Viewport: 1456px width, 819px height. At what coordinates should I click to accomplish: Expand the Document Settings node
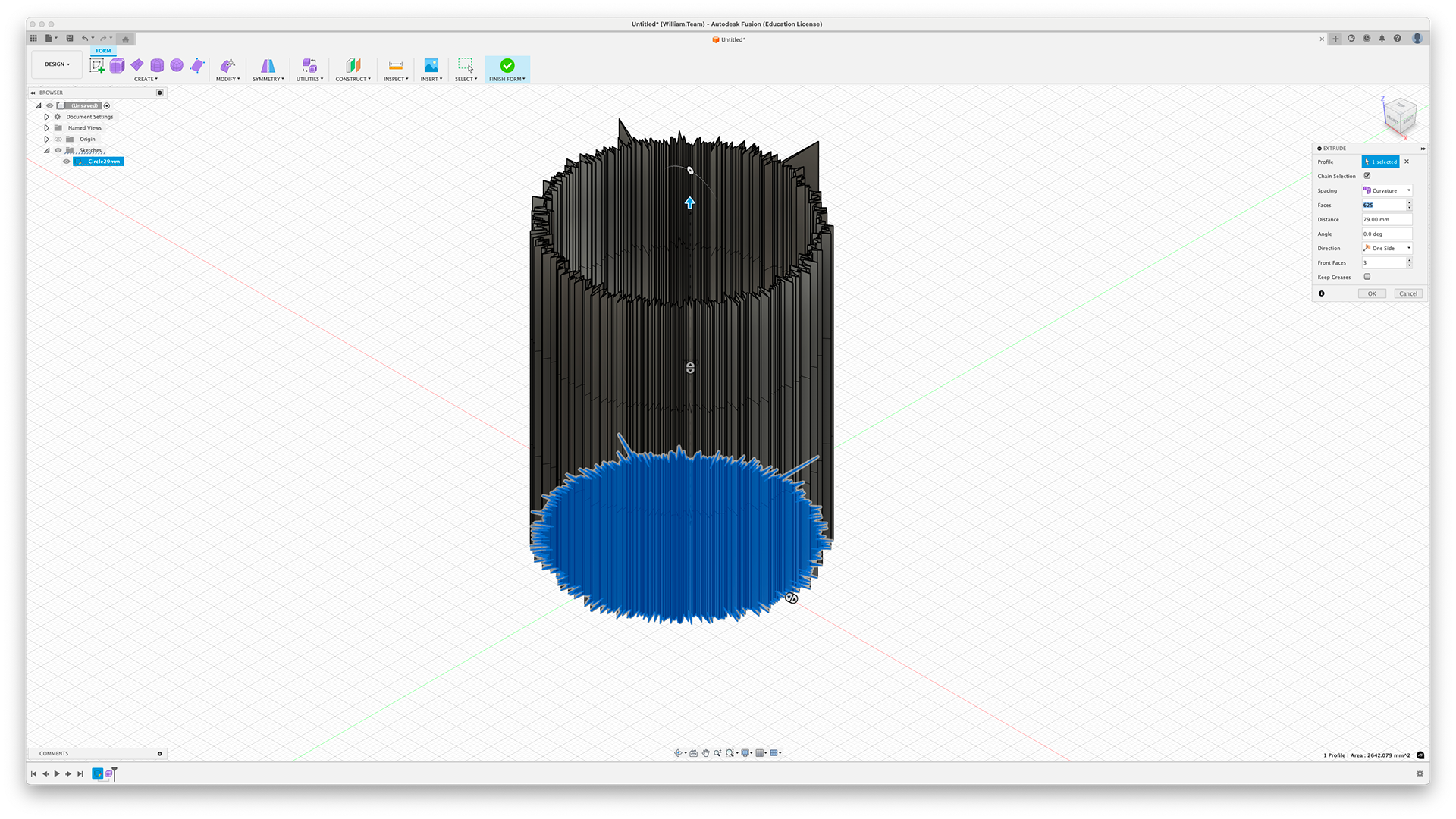pos(46,117)
